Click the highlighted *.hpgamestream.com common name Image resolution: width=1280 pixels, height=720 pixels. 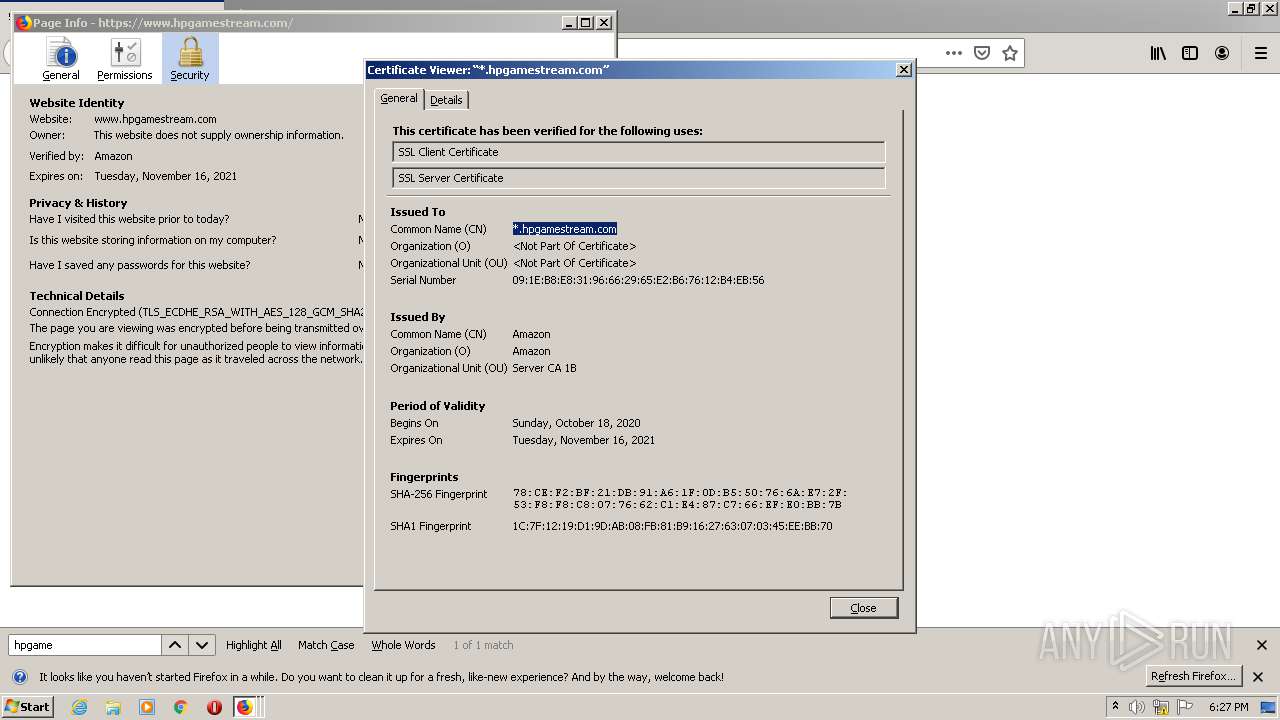tap(565, 229)
